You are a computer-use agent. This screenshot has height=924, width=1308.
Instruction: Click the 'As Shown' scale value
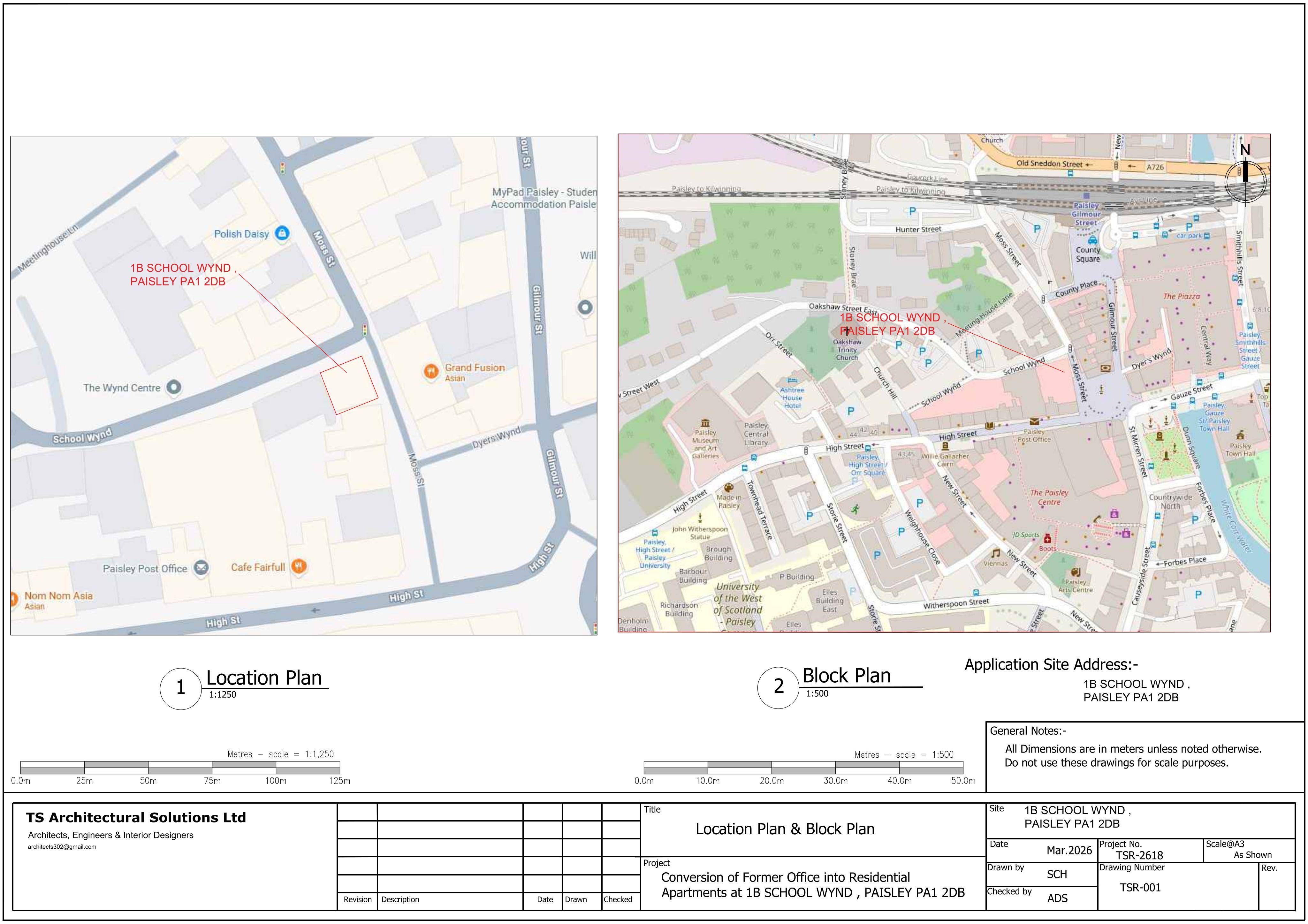1253,855
